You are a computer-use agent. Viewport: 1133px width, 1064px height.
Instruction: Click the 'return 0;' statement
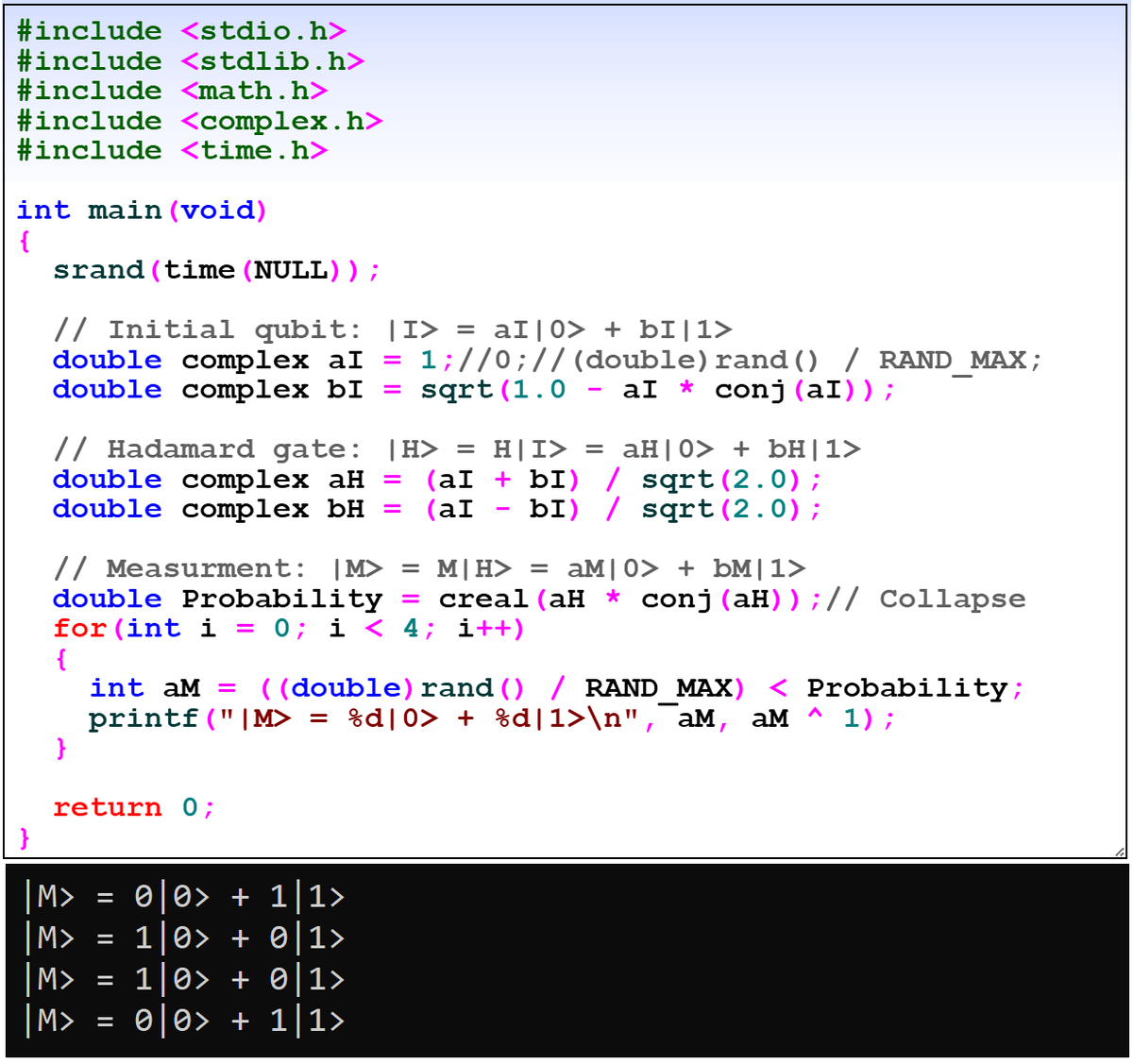tap(134, 807)
